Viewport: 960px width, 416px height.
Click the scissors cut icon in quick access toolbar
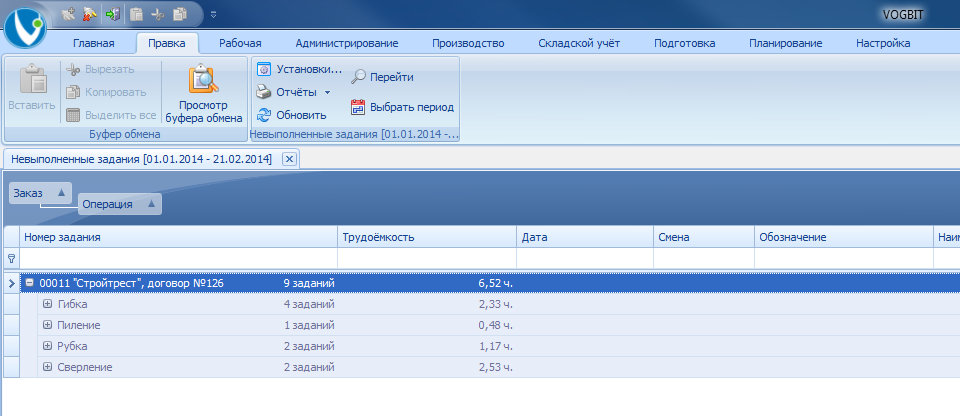coord(158,13)
